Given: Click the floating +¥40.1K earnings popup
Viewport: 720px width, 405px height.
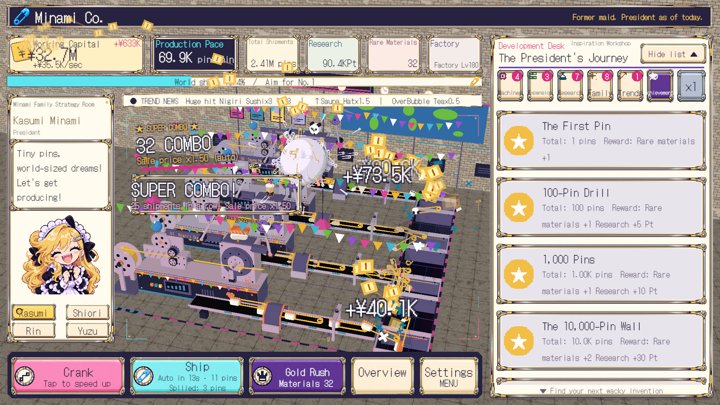Looking at the screenshot, I should point(381,309).
